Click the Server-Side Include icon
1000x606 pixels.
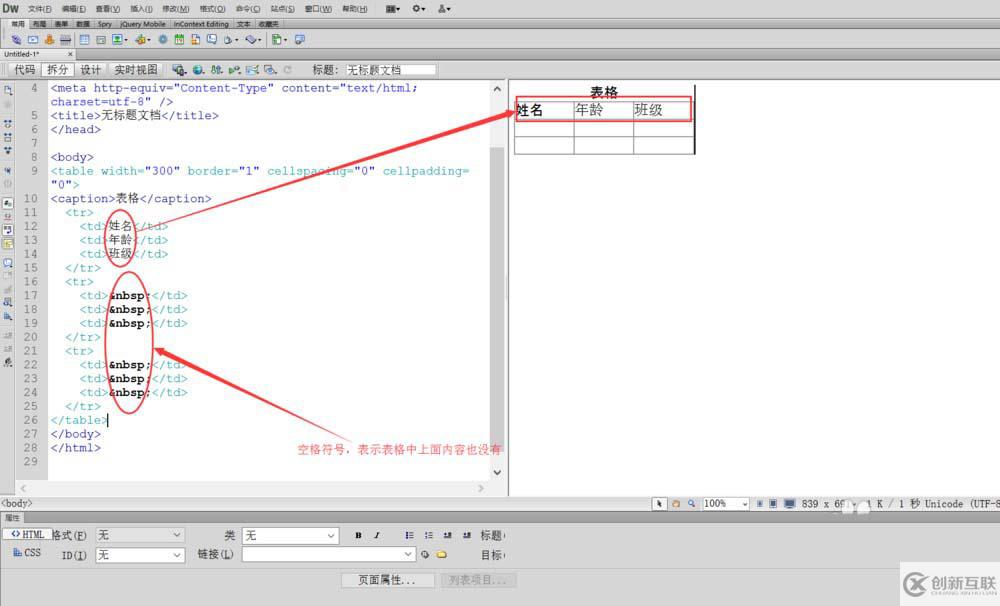(x=195, y=40)
